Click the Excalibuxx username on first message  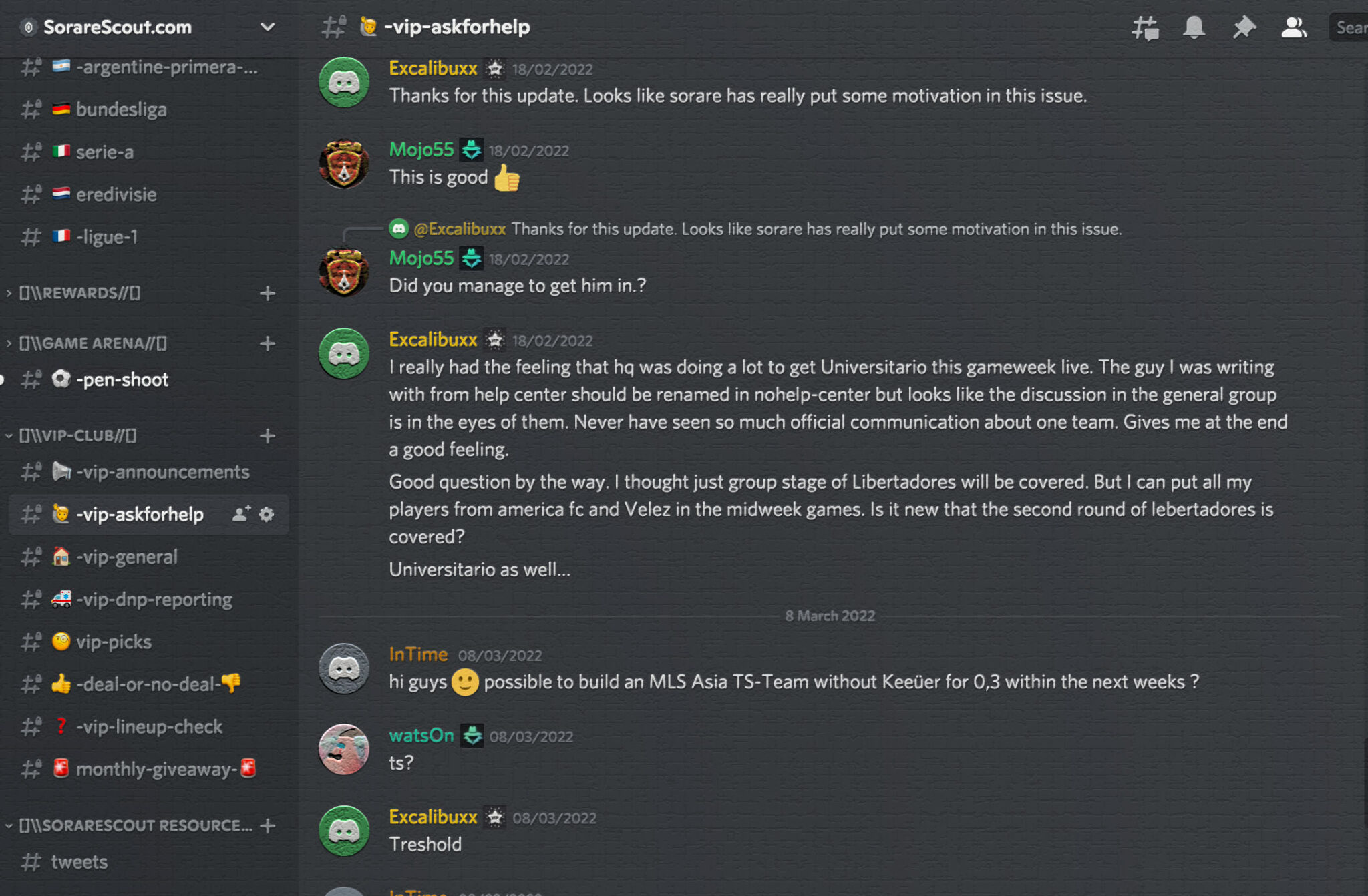(433, 68)
